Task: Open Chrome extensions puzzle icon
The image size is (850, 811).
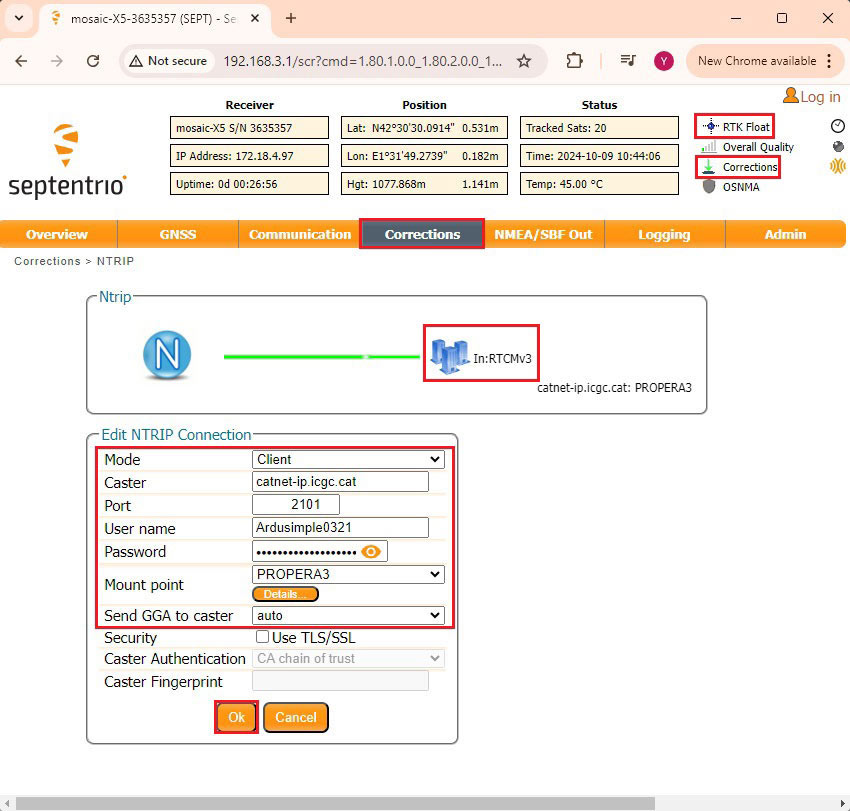Action: point(574,61)
